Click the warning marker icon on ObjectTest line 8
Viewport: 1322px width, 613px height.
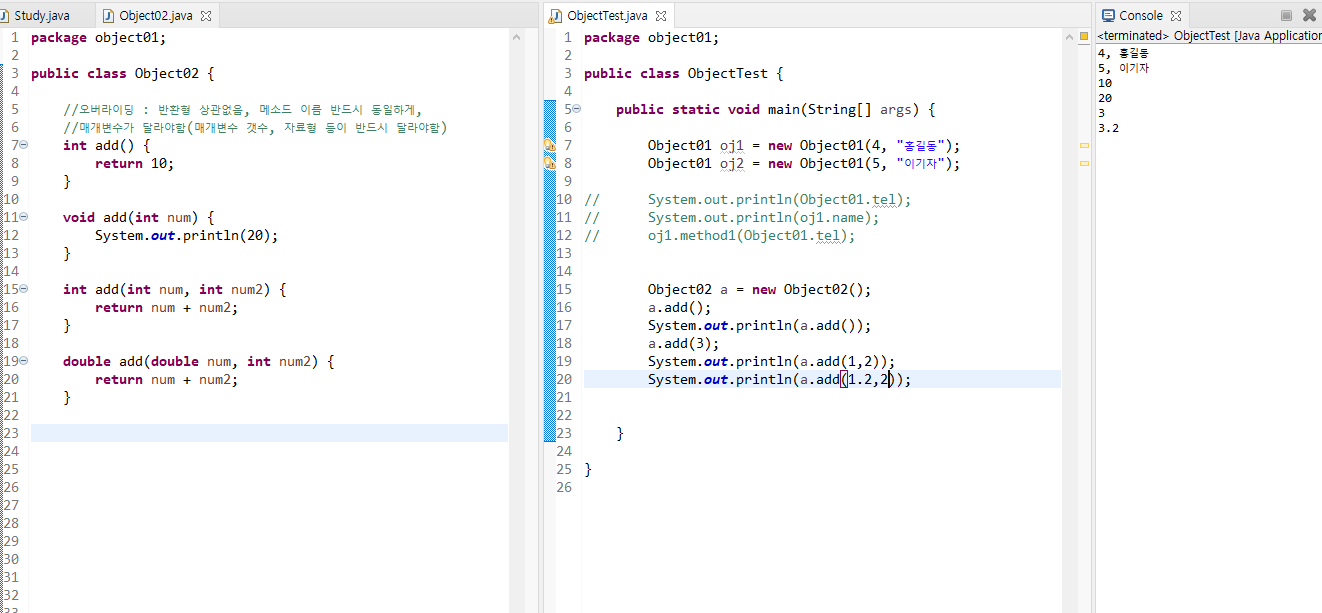(x=549, y=163)
